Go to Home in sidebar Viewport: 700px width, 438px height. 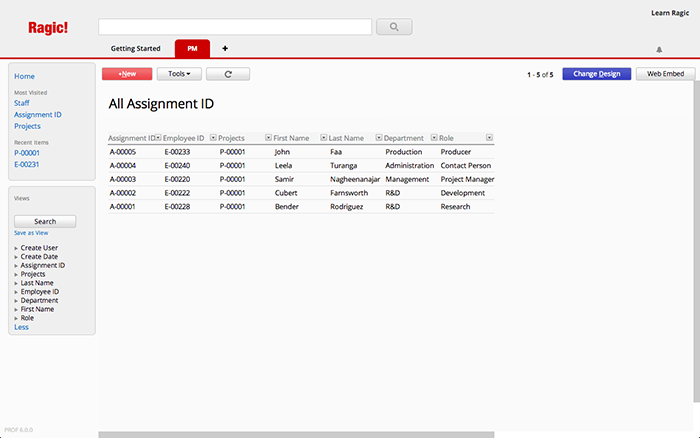pos(24,76)
